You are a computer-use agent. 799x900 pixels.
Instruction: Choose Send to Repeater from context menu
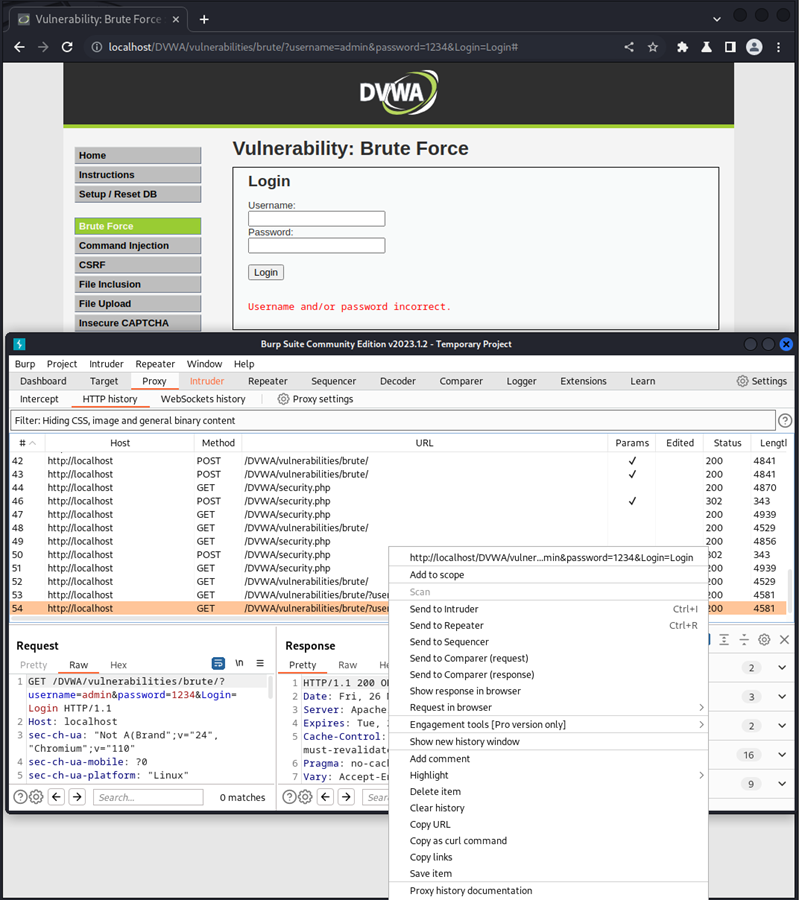(548, 626)
